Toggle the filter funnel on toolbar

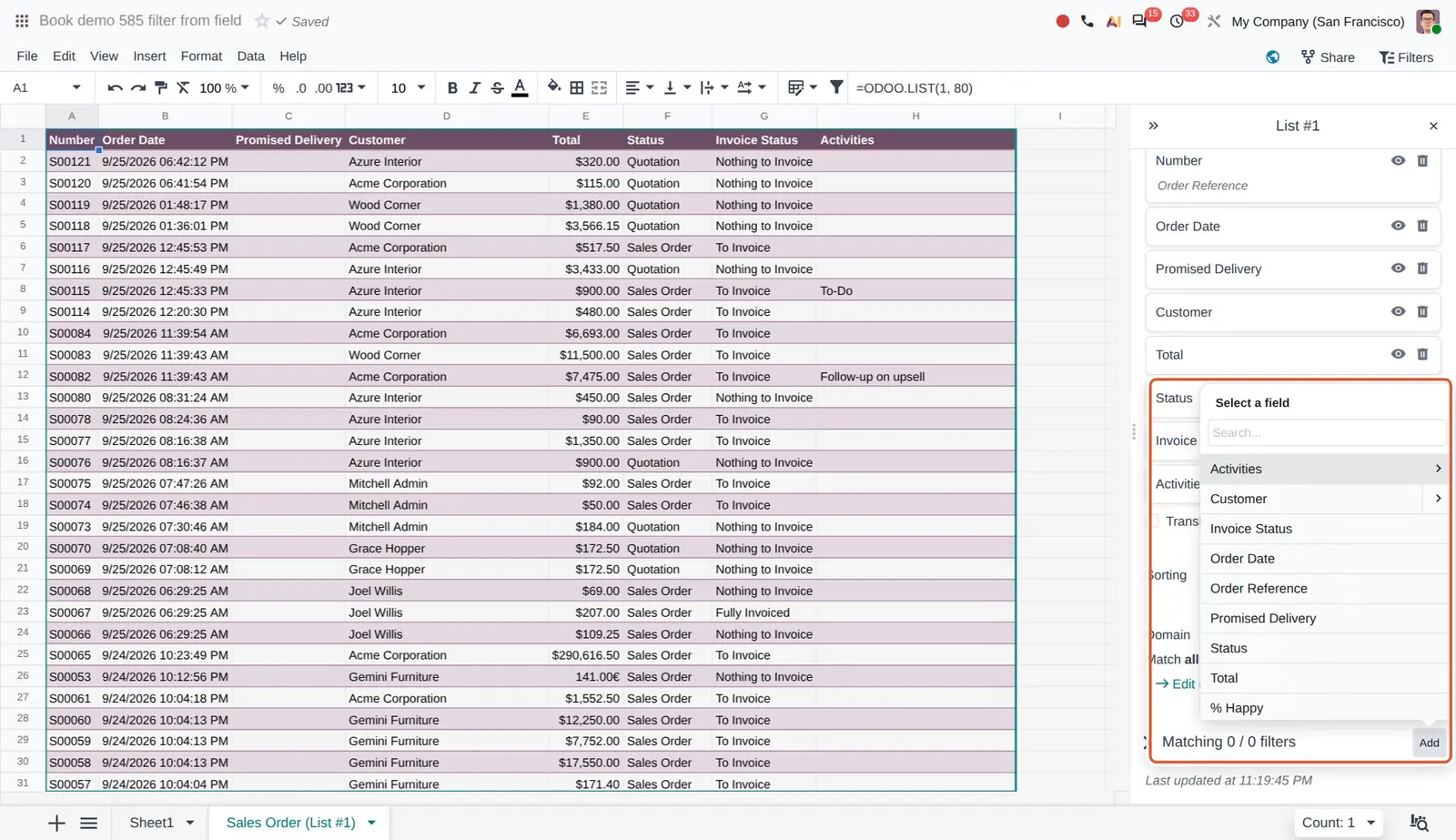coord(836,87)
